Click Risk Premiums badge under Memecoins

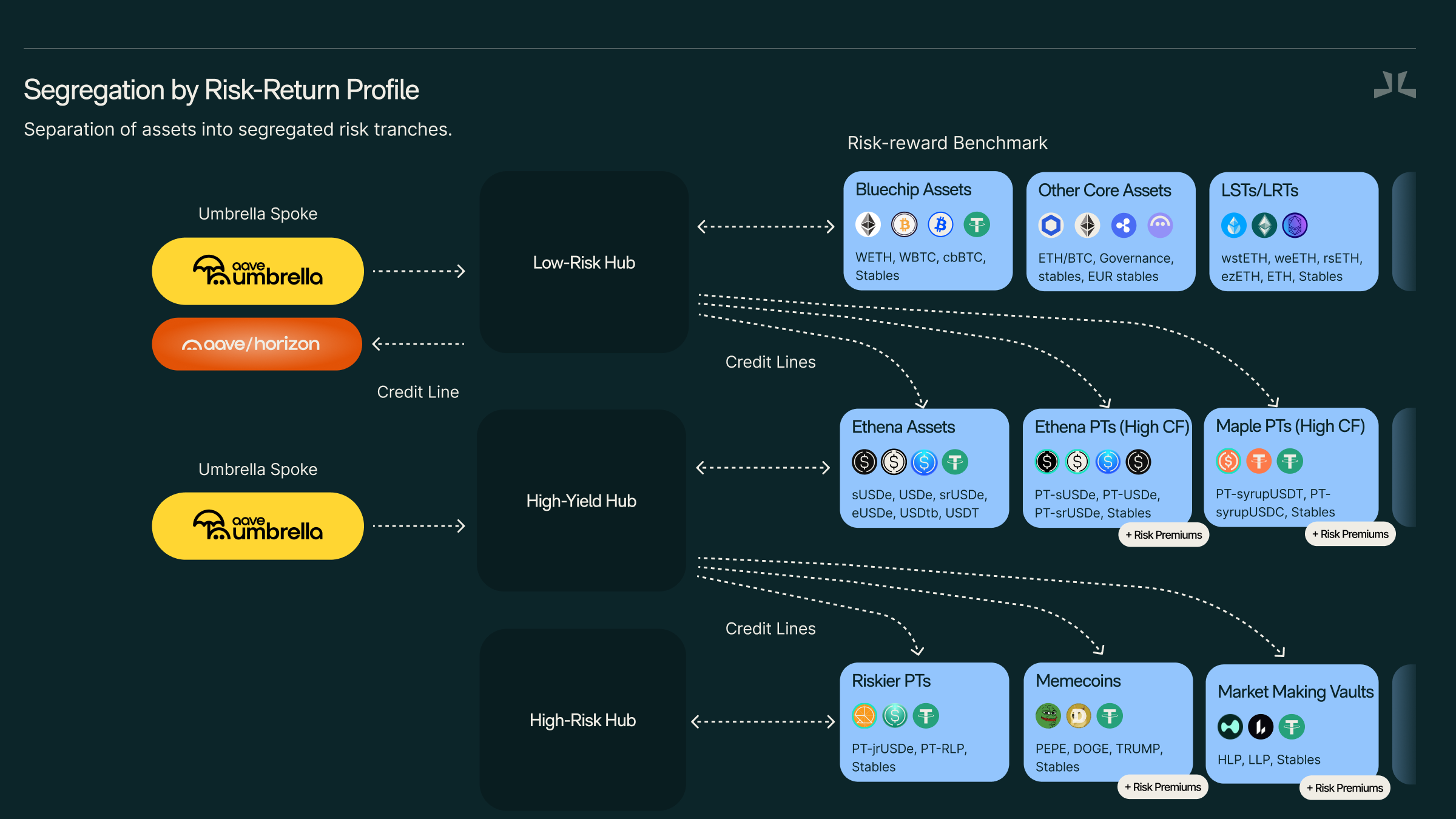(x=1162, y=787)
